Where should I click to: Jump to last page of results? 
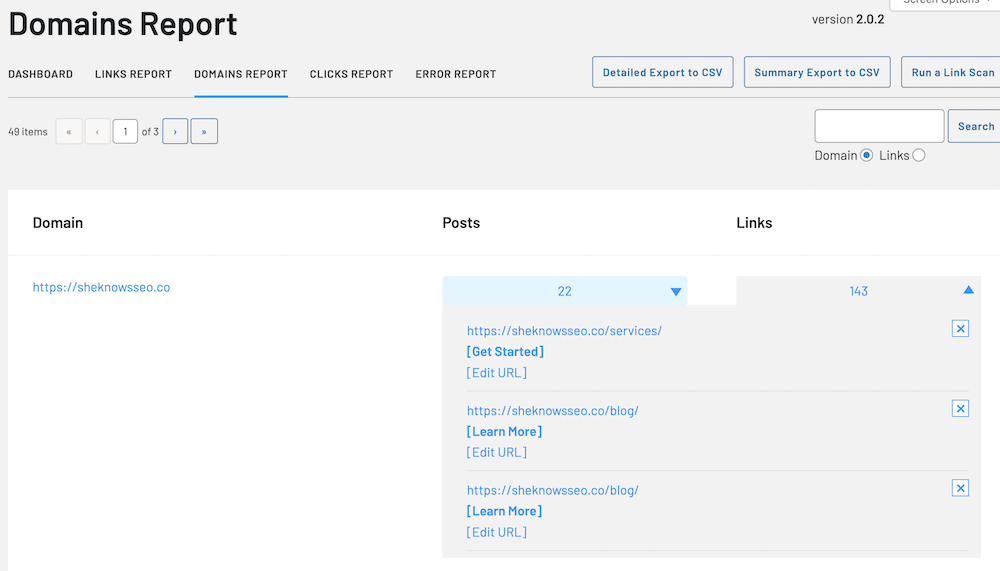coord(204,131)
